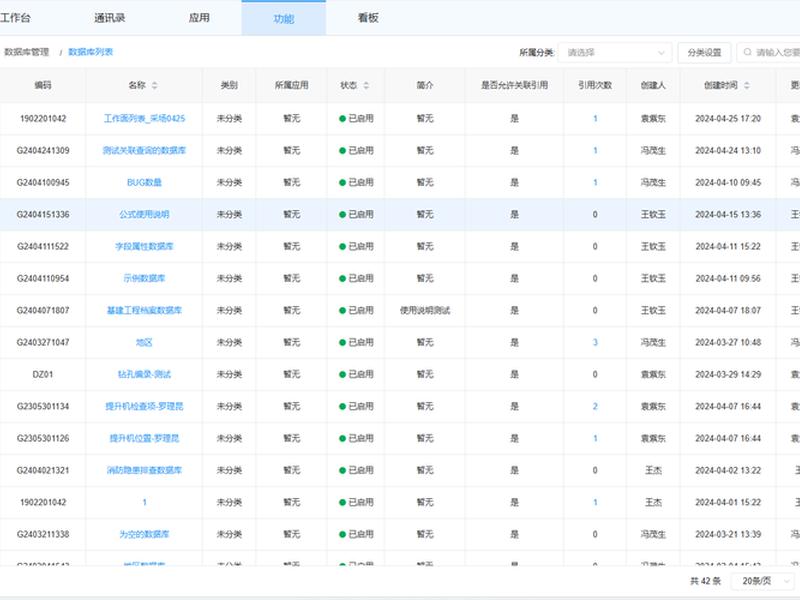Click the 编码 column header

(x=43, y=85)
